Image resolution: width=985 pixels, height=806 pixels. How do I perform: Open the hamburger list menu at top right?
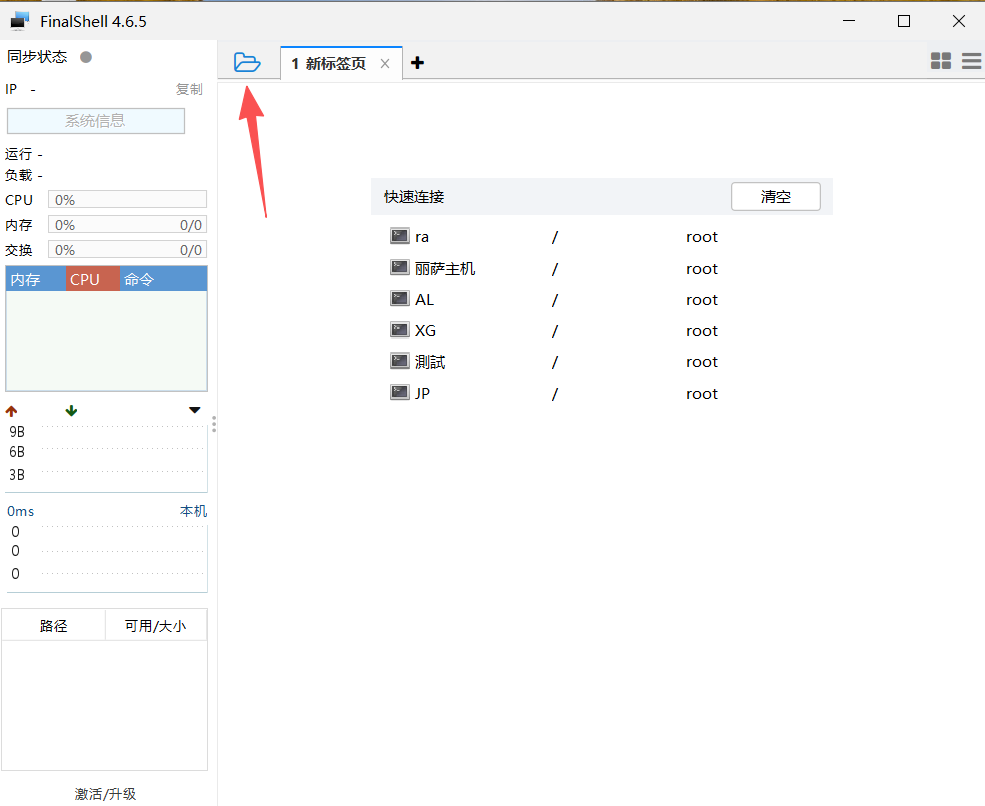971,61
